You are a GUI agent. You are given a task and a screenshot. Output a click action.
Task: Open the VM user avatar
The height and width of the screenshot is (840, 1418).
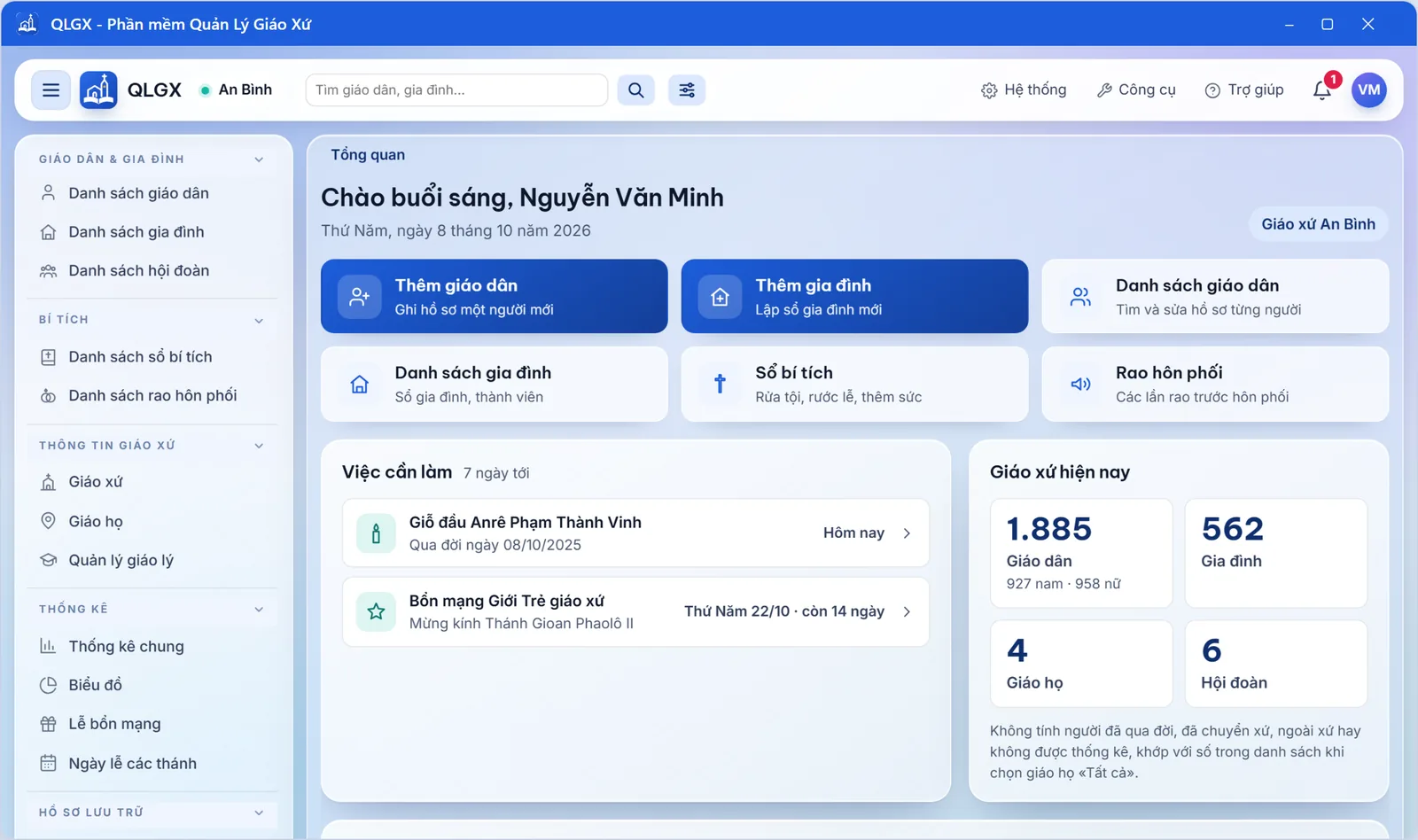pos(1368,89)
